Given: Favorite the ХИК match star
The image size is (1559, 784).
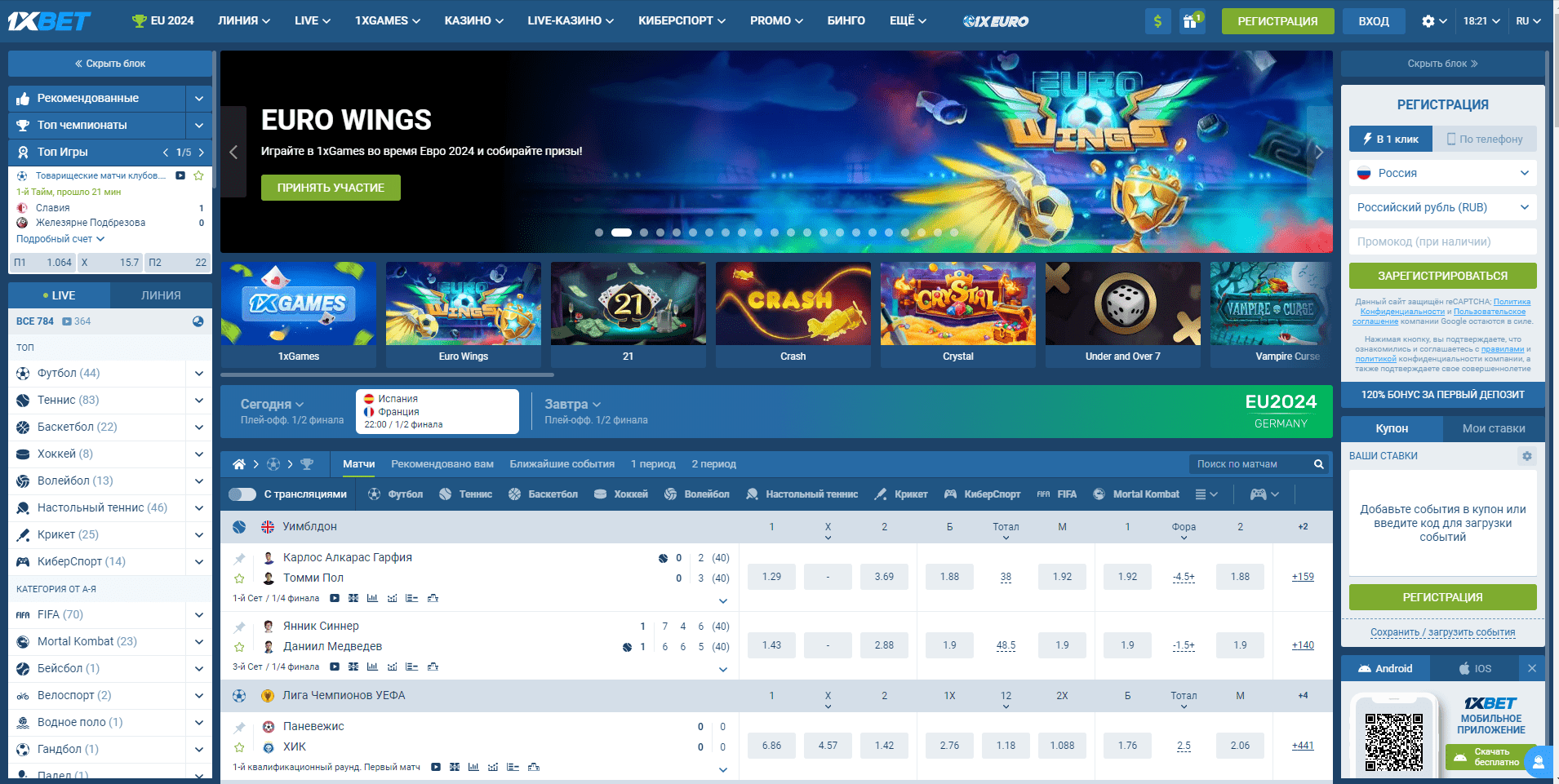Looking at the screenshot, I should tap(239, 747).
